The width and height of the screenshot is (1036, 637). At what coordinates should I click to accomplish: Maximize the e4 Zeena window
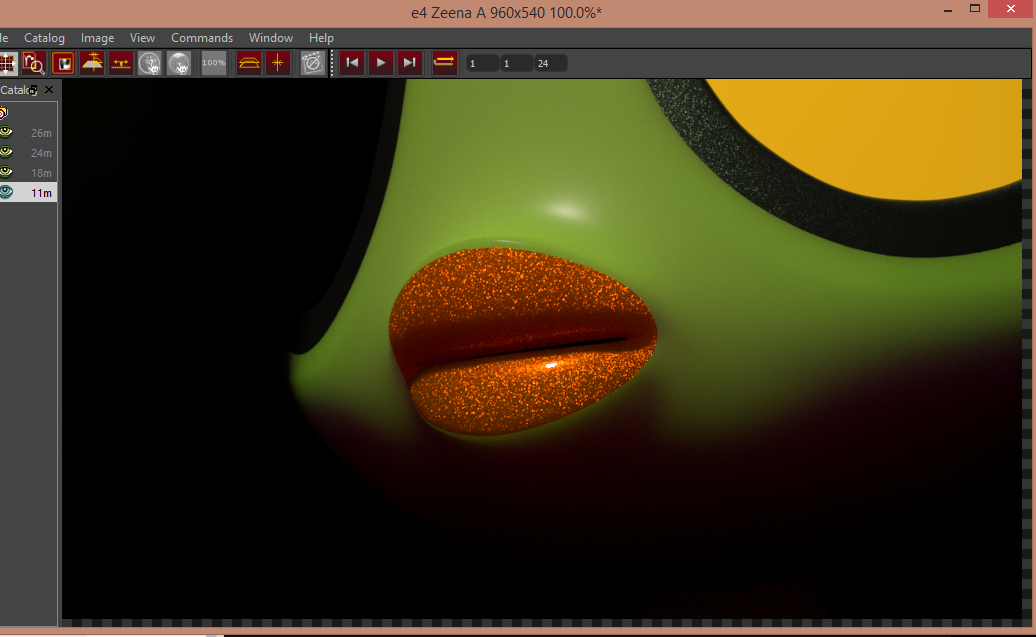pyautogui.click(x=975, y=9)
